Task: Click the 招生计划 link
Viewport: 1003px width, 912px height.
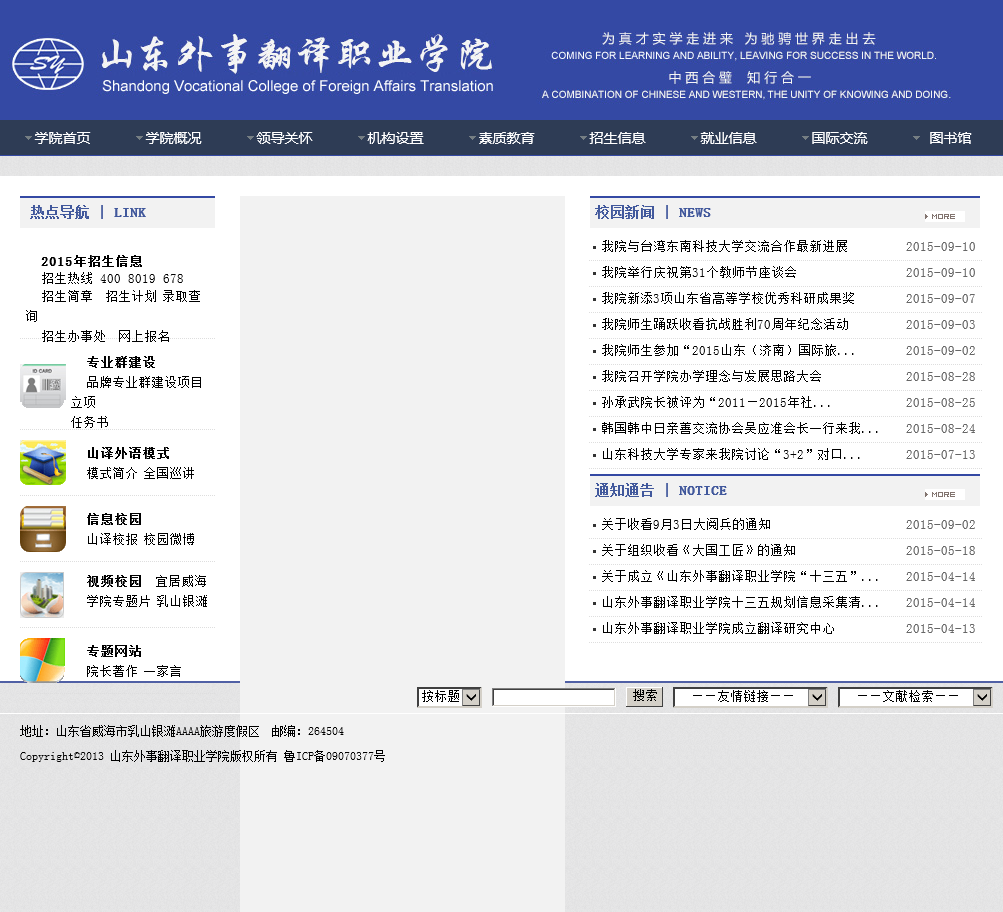Action: (131, 296)
